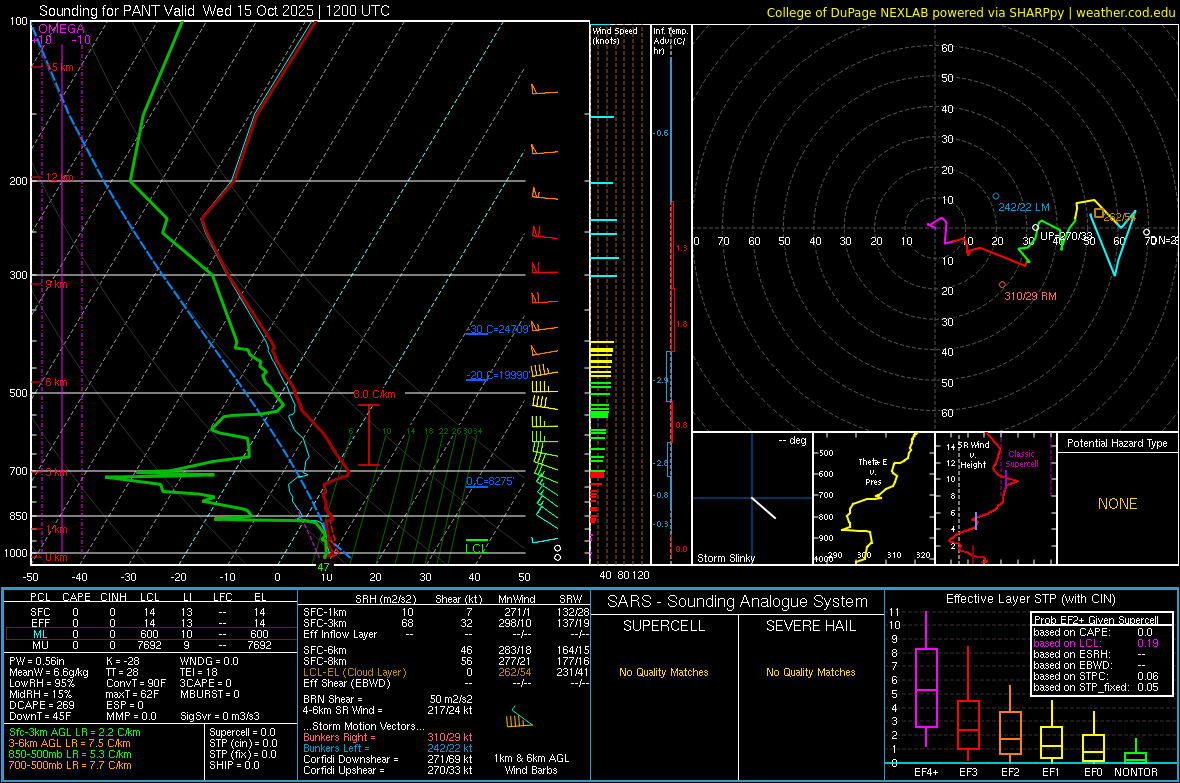Click the 'LCL-EL (Cloud Layer)' row label
1180x783 pixels.
pyautogui.click(x=354, y=672)
